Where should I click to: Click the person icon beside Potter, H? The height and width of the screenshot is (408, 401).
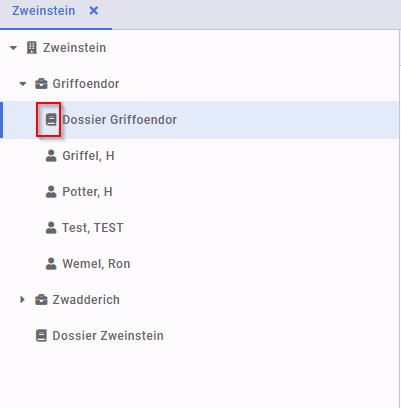[51, 192]
